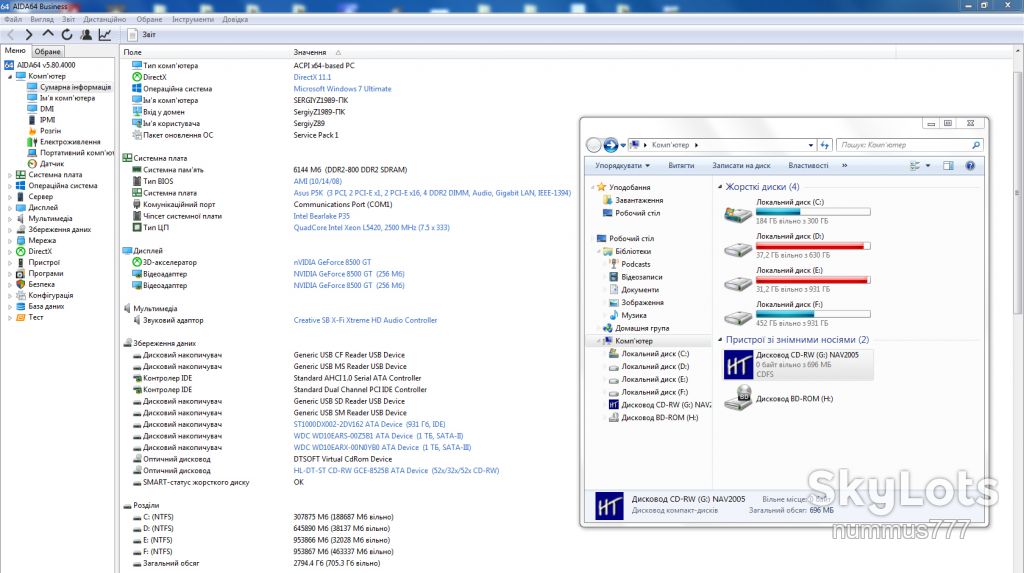Image resolution: width=1024 pixels, height=573 pixels.
Task: Click the AIDA64 forward navigation arrow
Action: coord(29,35)
